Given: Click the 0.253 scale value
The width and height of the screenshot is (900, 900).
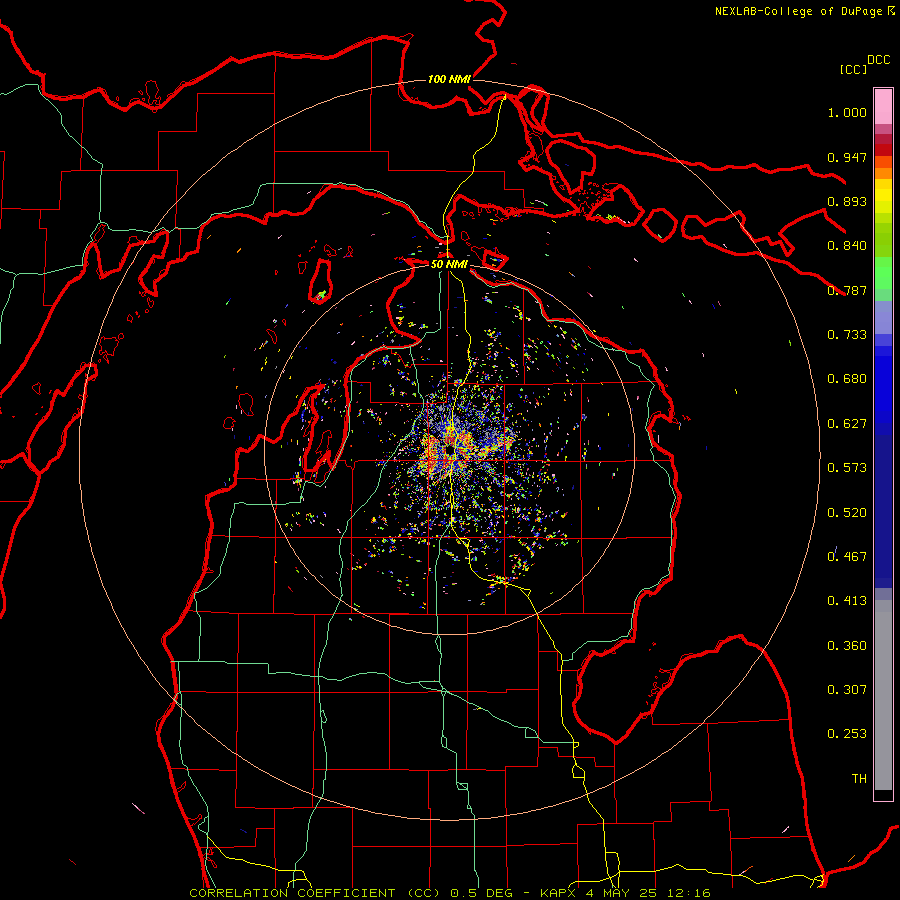Looking at the screenshot, I should [x=847, y=734].
